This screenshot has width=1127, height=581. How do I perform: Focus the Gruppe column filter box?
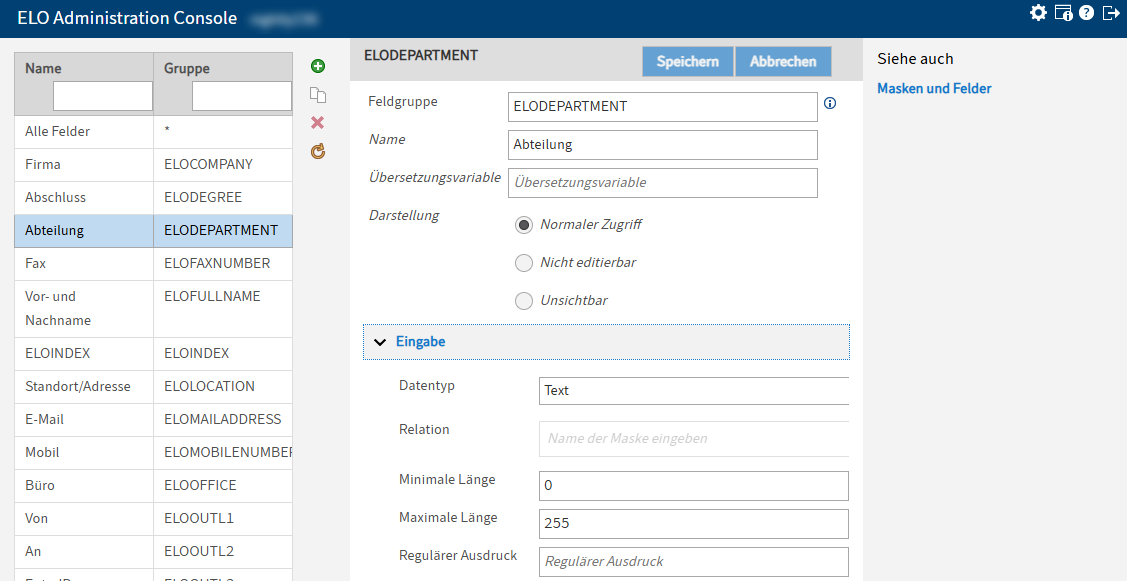pyautogui.click(x=242, y=96)
